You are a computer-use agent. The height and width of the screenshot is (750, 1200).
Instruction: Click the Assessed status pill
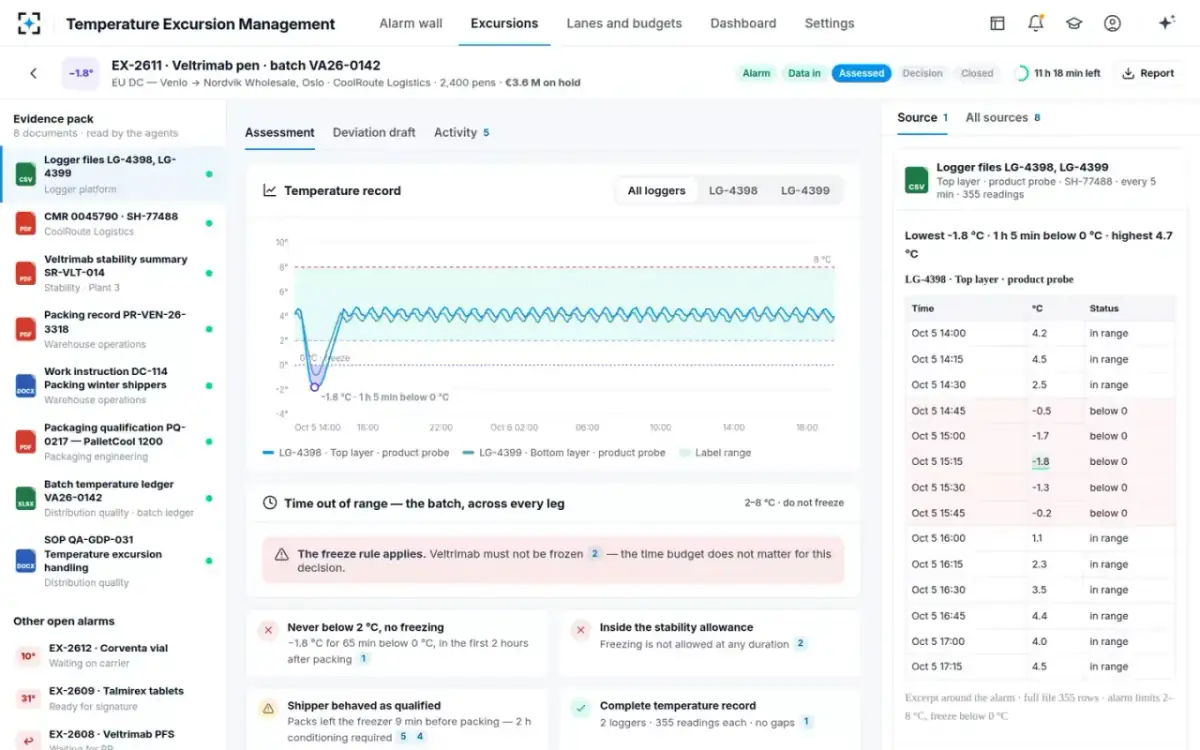861,73
